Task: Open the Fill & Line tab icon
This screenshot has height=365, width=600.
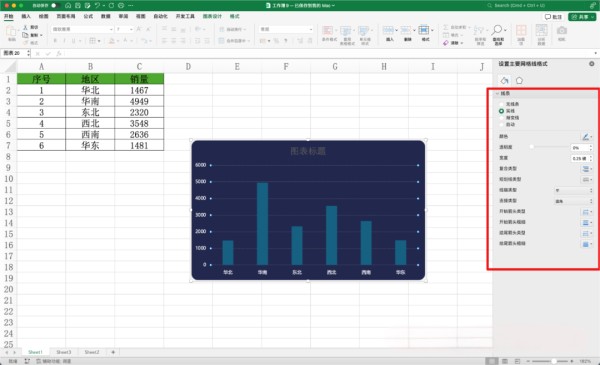Action: 504,81
